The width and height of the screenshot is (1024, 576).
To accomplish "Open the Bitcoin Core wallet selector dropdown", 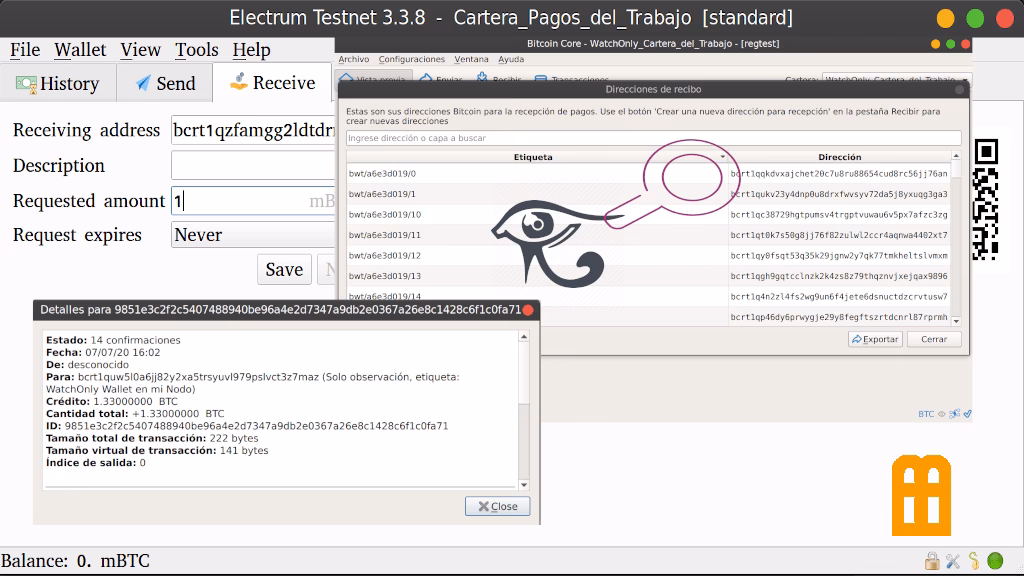I will [x=890, y=79].
